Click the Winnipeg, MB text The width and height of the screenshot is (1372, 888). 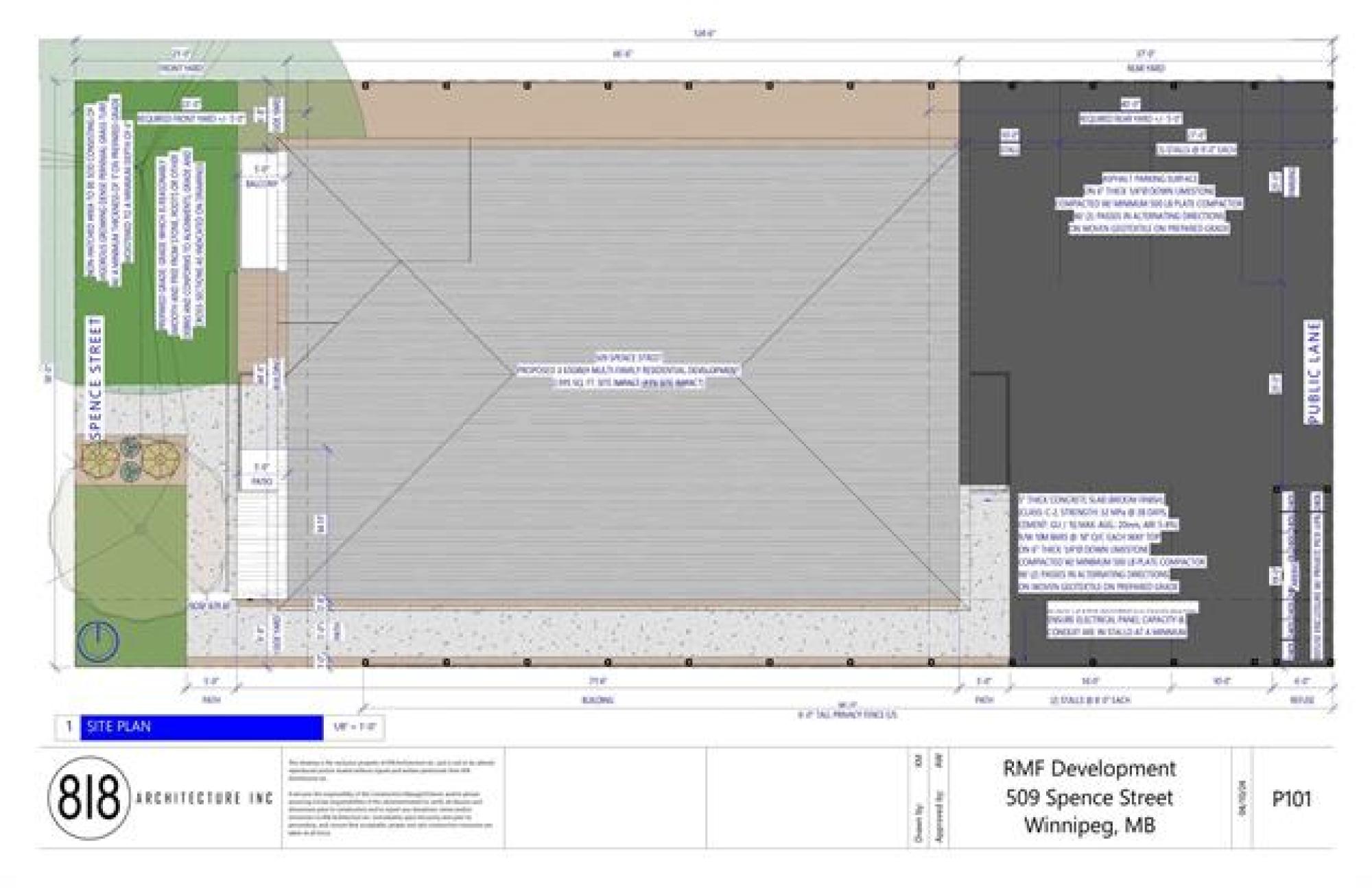coord(1089,825)
